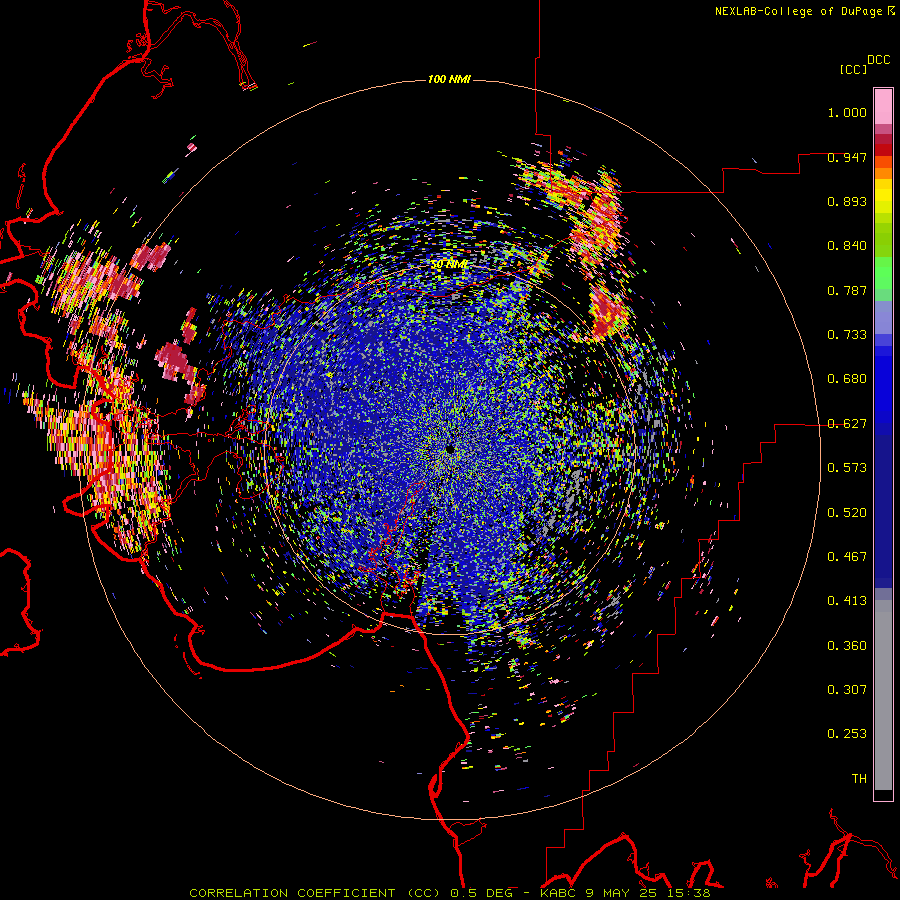This screenshot has width=900, height=900.
Task: Click the 0.893 scale value
Action: pyautogui.click(x=847, y=201)
